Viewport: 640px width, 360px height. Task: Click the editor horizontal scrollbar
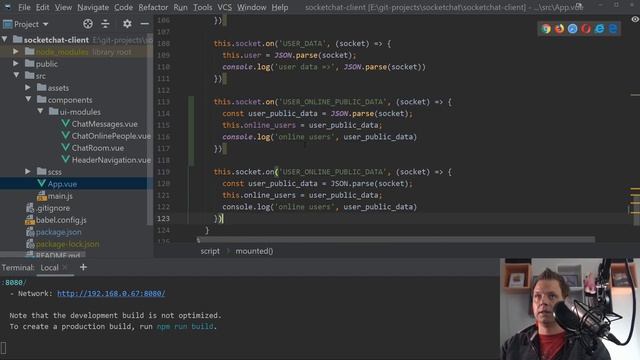pos(396,240)
